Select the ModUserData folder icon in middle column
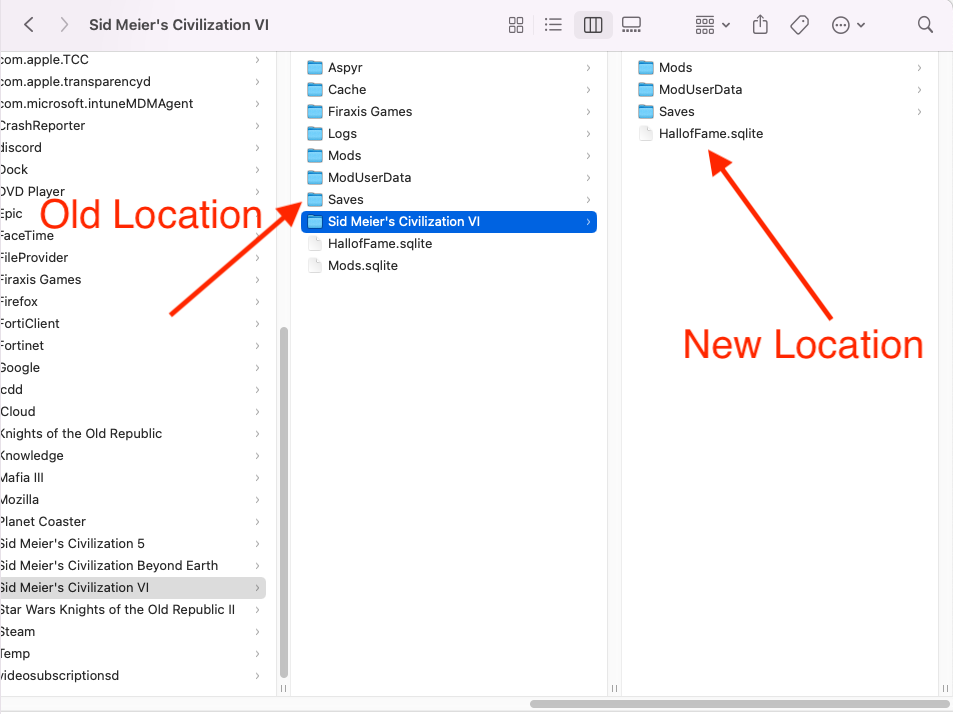This screenshot has height=714, width=953. [x=315, y=177]
